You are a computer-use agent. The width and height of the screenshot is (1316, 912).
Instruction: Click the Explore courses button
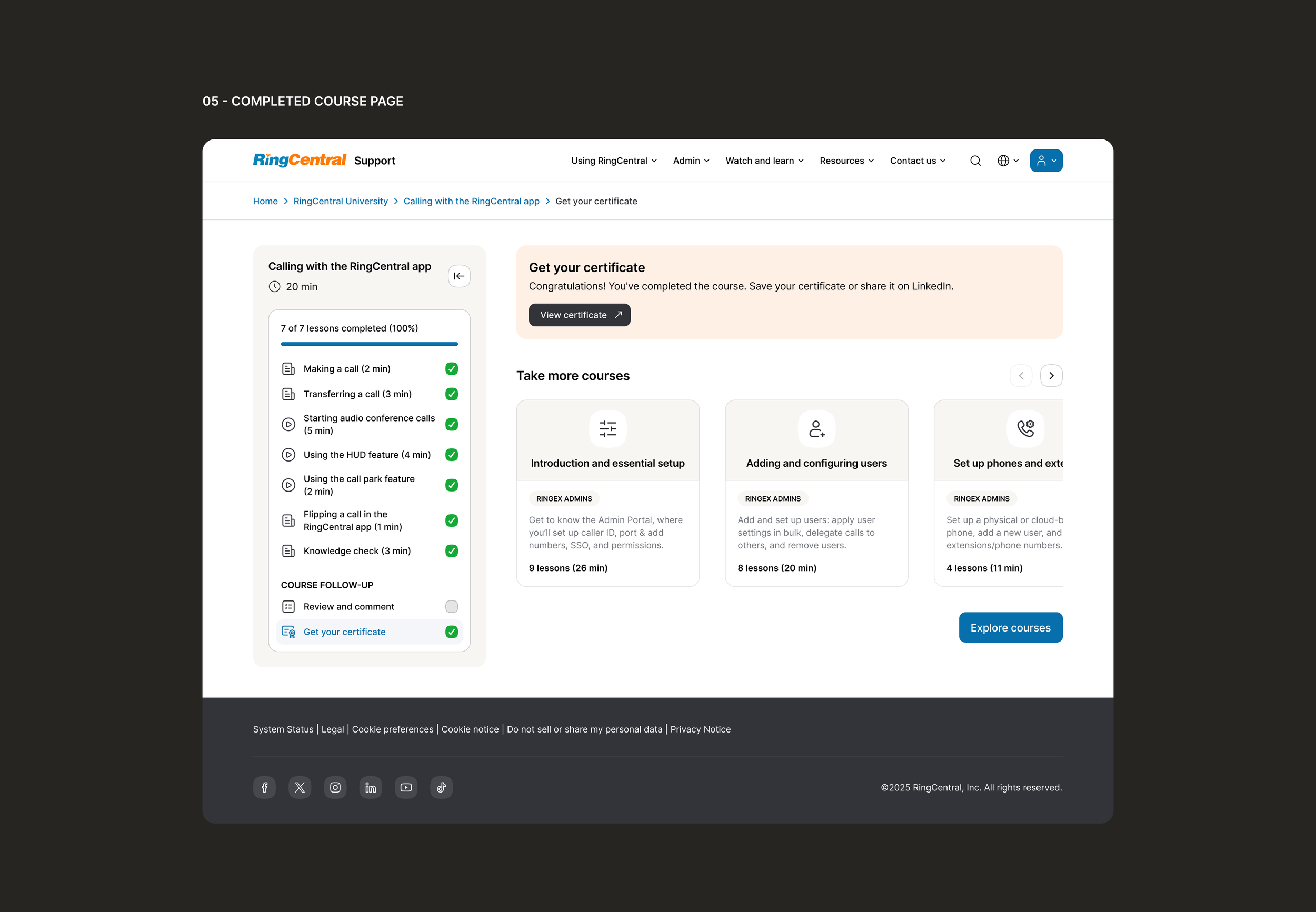point(1010,627)
